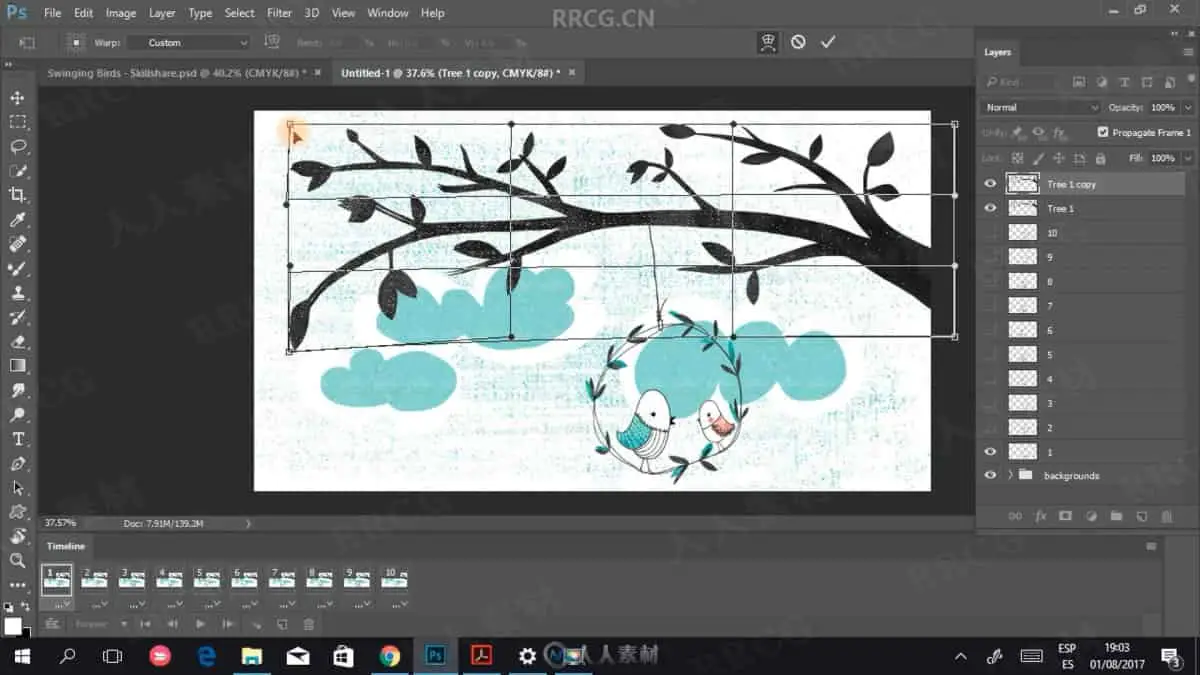
Task: Go to previous frame in Timeline
Action: tap(172, 624)
